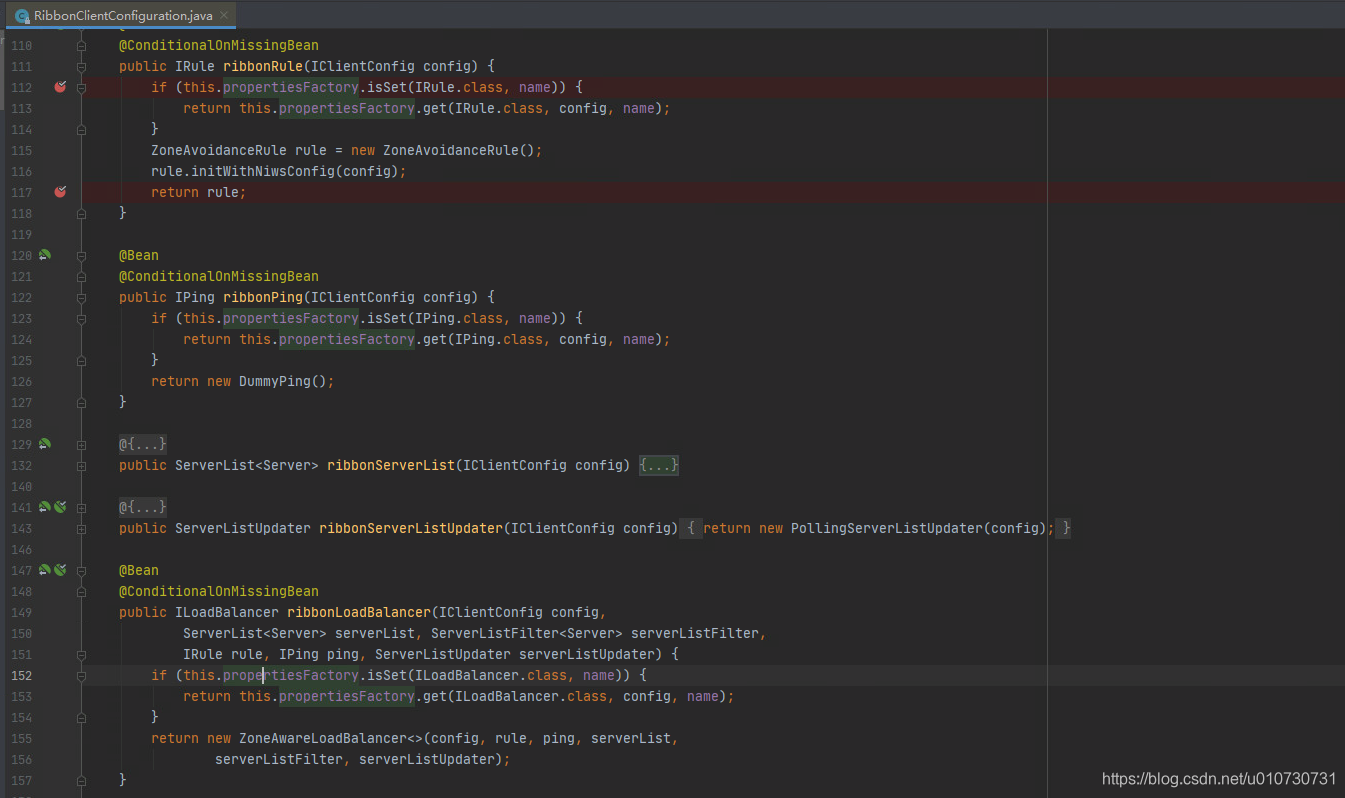This screenshot has width=1345, height=798.
Task: Click the Java class icon in the file tab
Action: click(22, 16)
